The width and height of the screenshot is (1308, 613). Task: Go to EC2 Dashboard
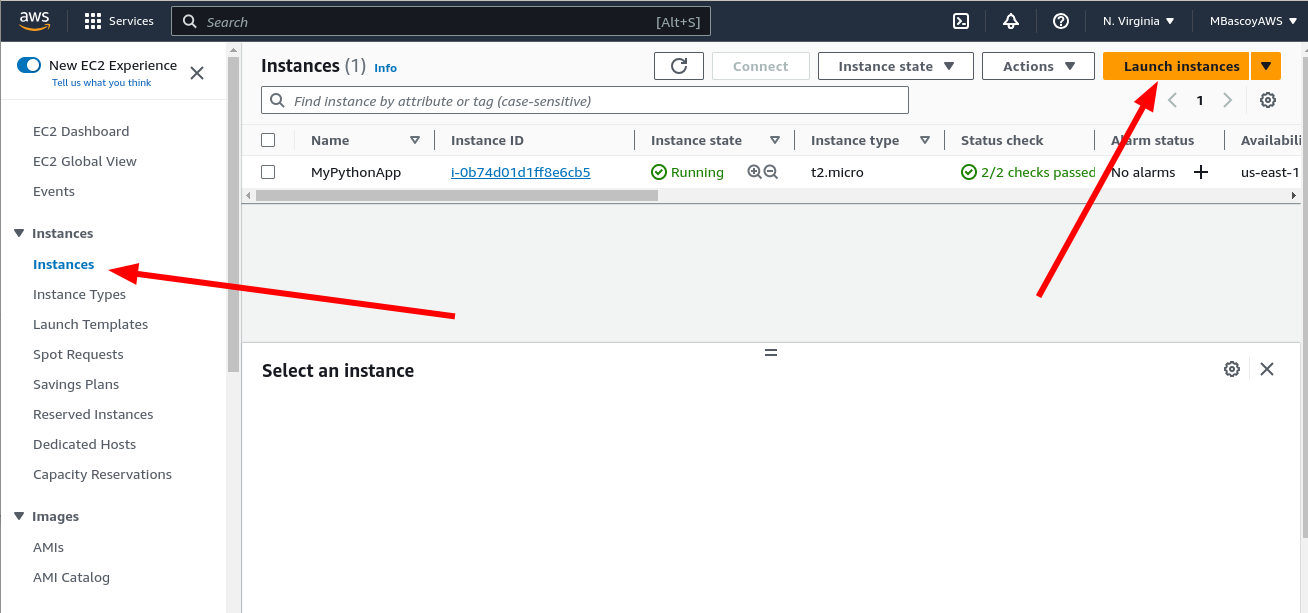coord(81,131)
